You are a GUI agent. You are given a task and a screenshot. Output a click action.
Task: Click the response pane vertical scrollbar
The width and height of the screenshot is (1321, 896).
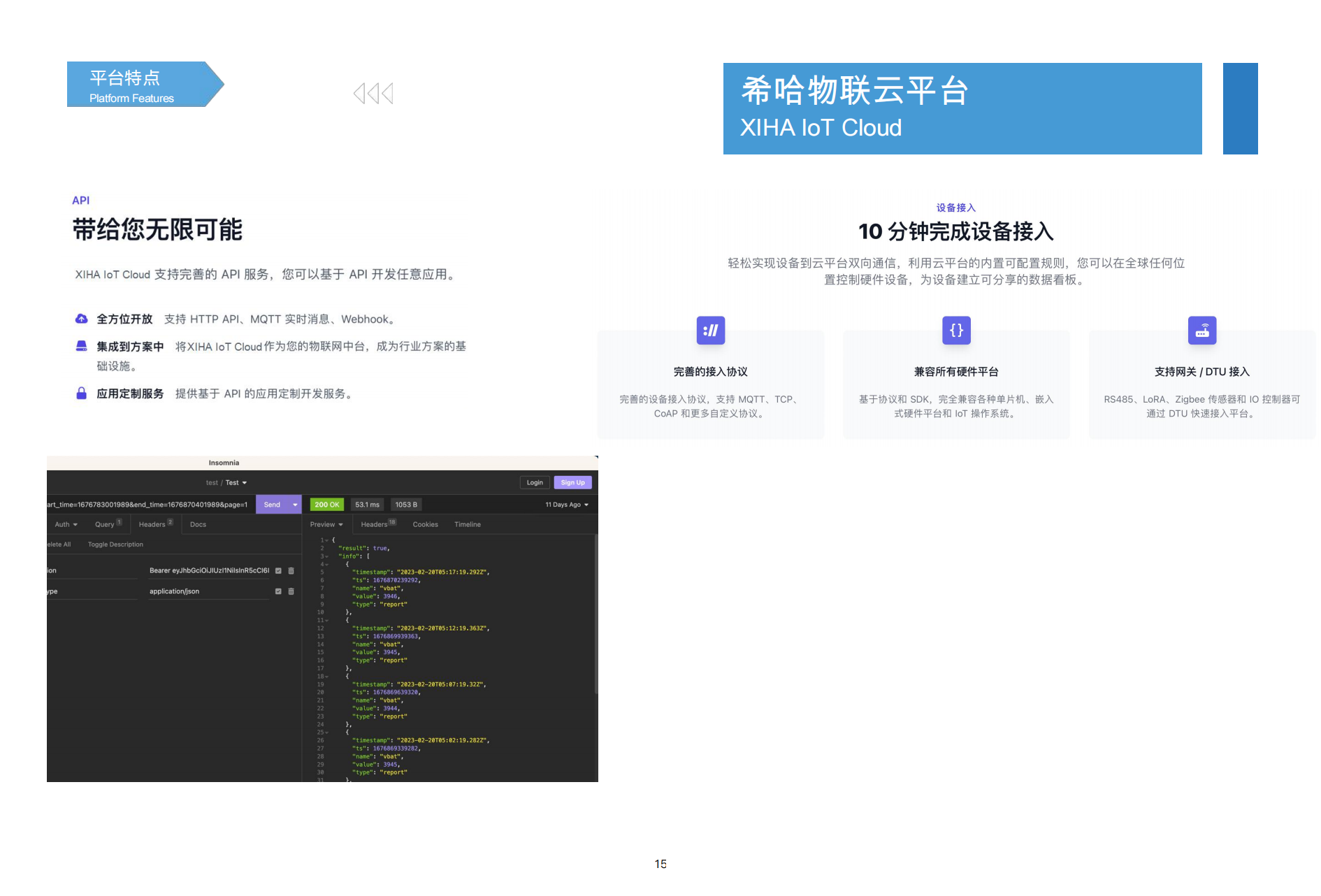click(595, 615)
